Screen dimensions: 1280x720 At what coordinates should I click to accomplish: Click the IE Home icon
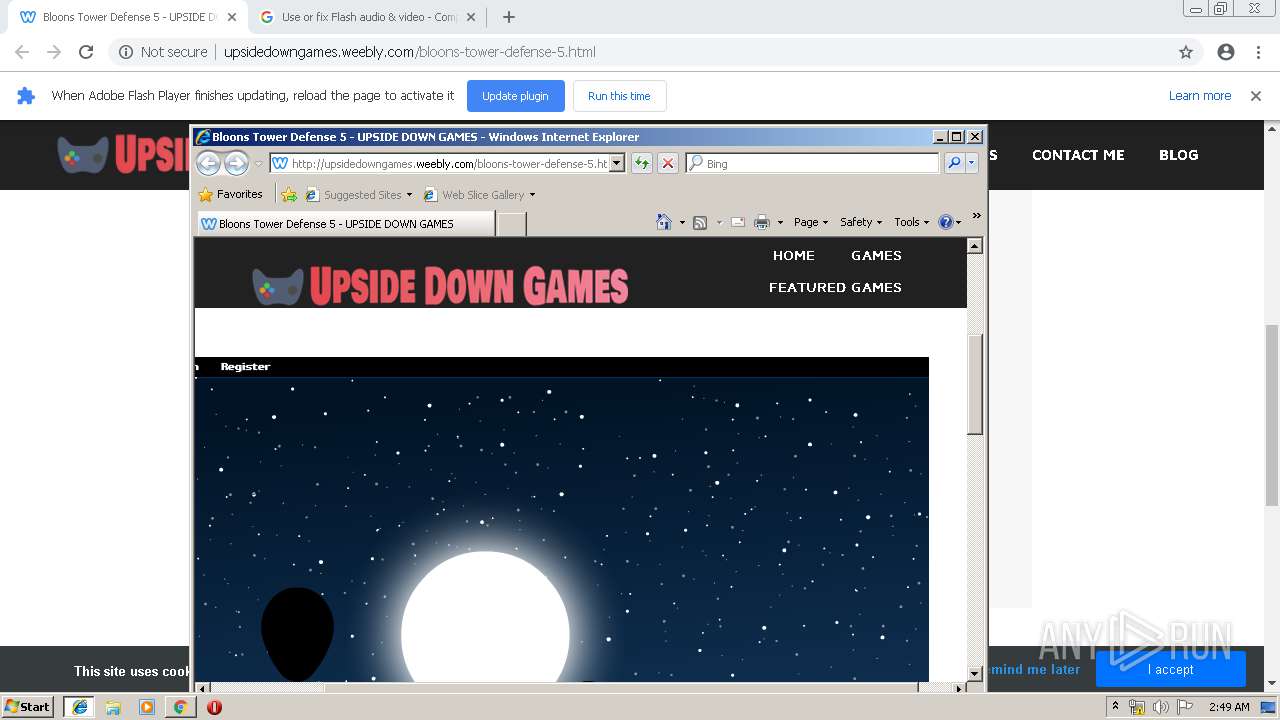pos(663,222)
